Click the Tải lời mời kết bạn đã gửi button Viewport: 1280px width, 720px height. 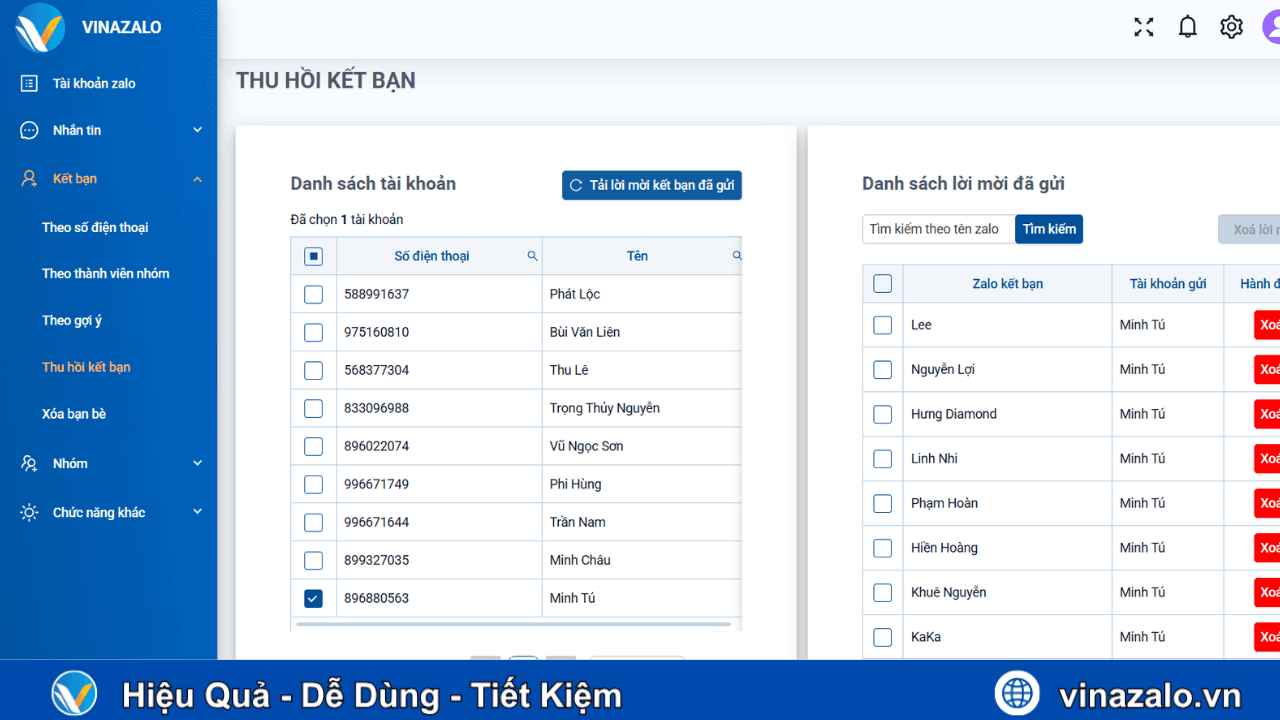point(651,185)
